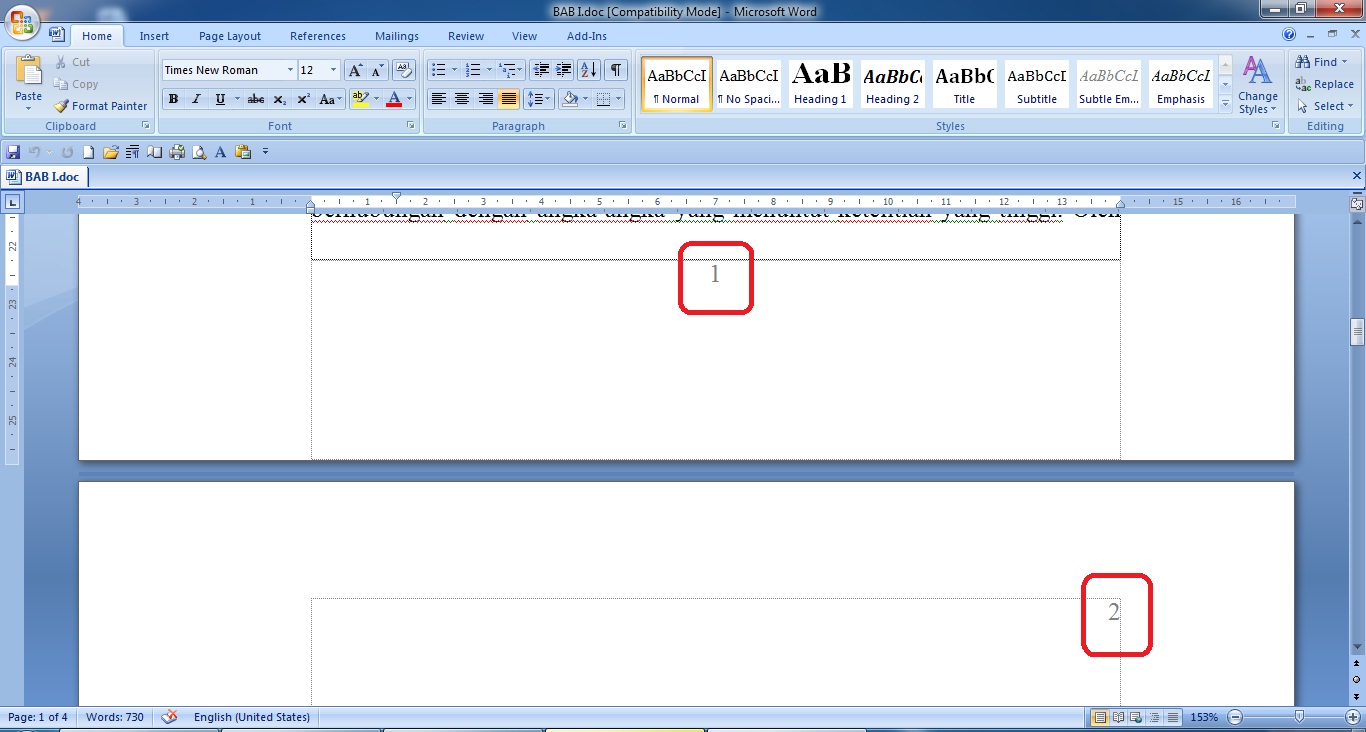This screenshot has width=1366, height=732.
Task: Customize the Quick Access Toolbar dropdown
Action: 265,152
